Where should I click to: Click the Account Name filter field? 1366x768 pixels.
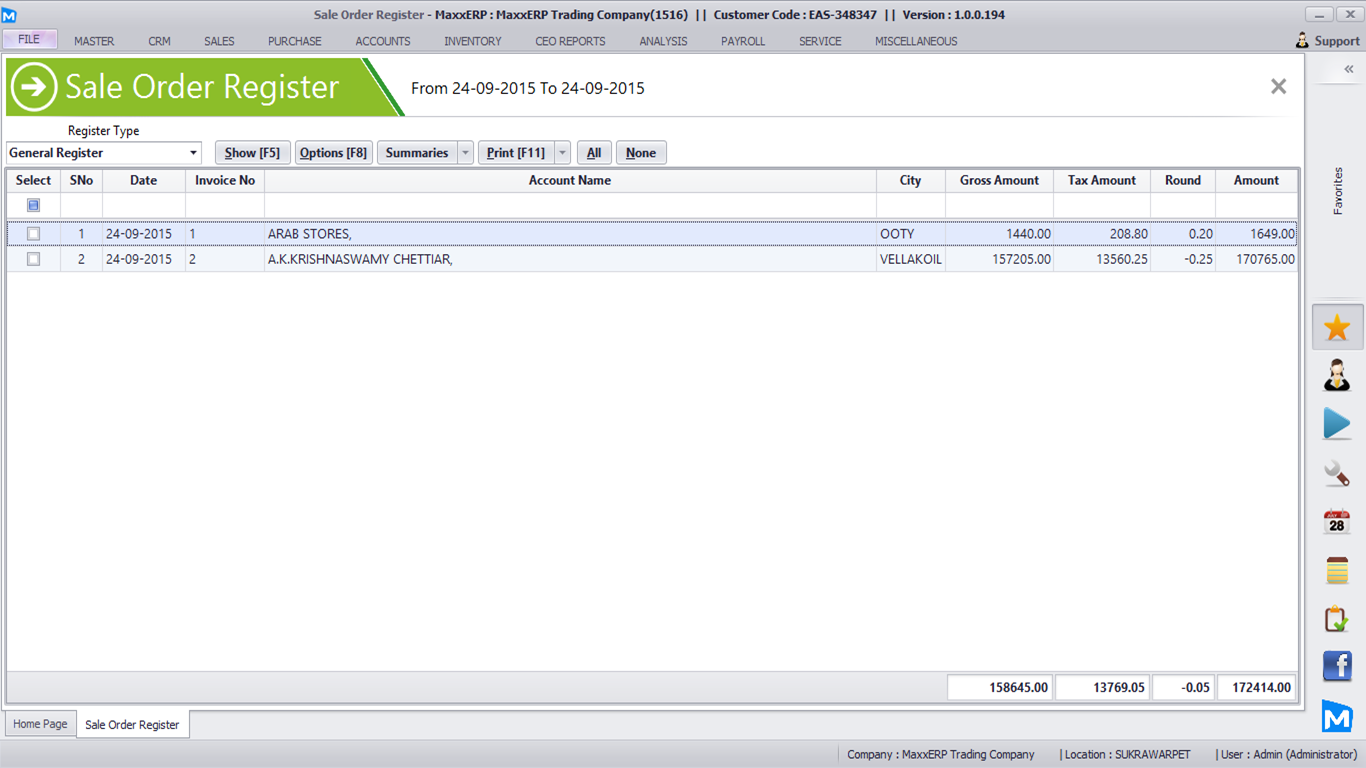570,205
